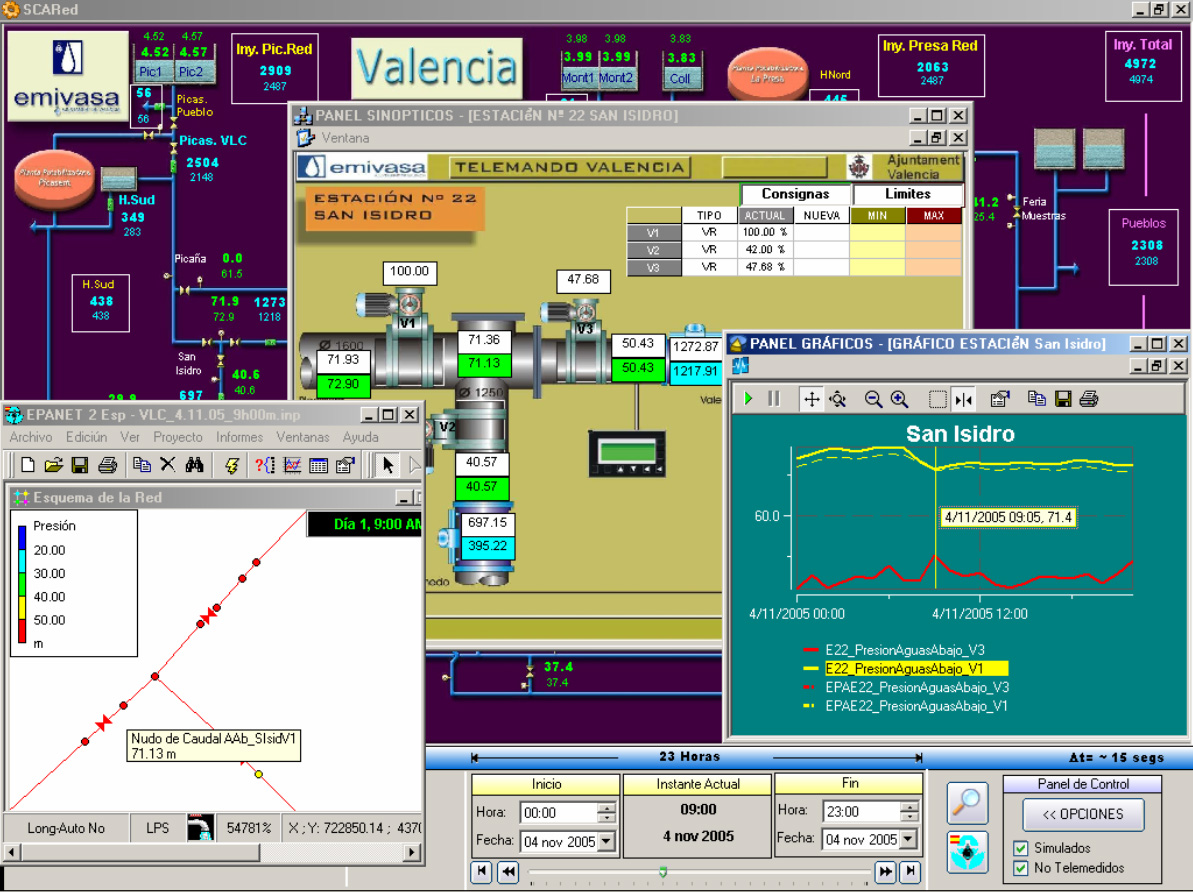Image resolution: width=1193 pixels, height=892 pixels.
Task: Open map options in the EPANET toolbar
Action: (345, 464)
